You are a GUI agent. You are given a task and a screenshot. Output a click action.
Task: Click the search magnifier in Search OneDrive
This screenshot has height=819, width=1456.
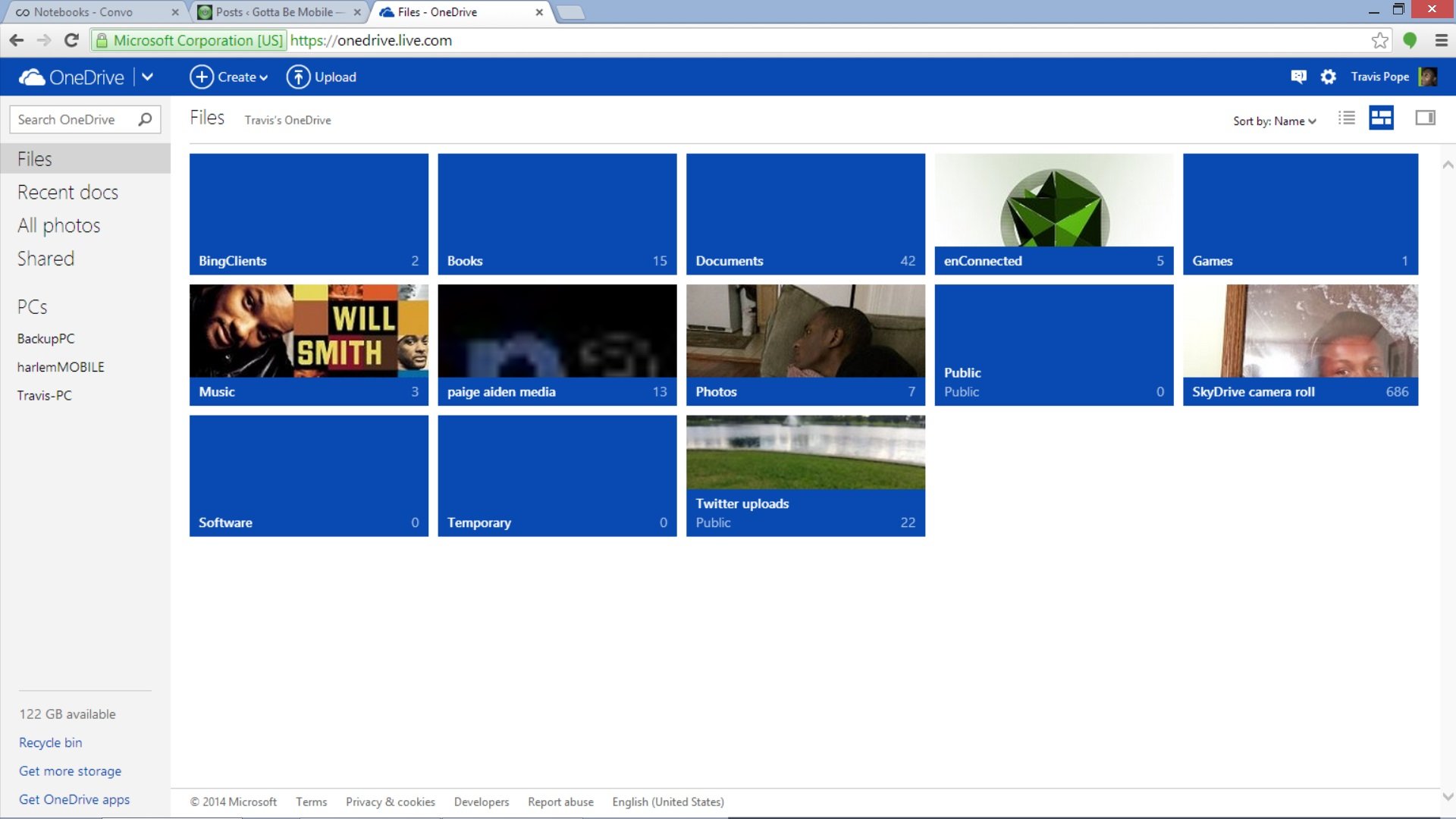(144, 119)
